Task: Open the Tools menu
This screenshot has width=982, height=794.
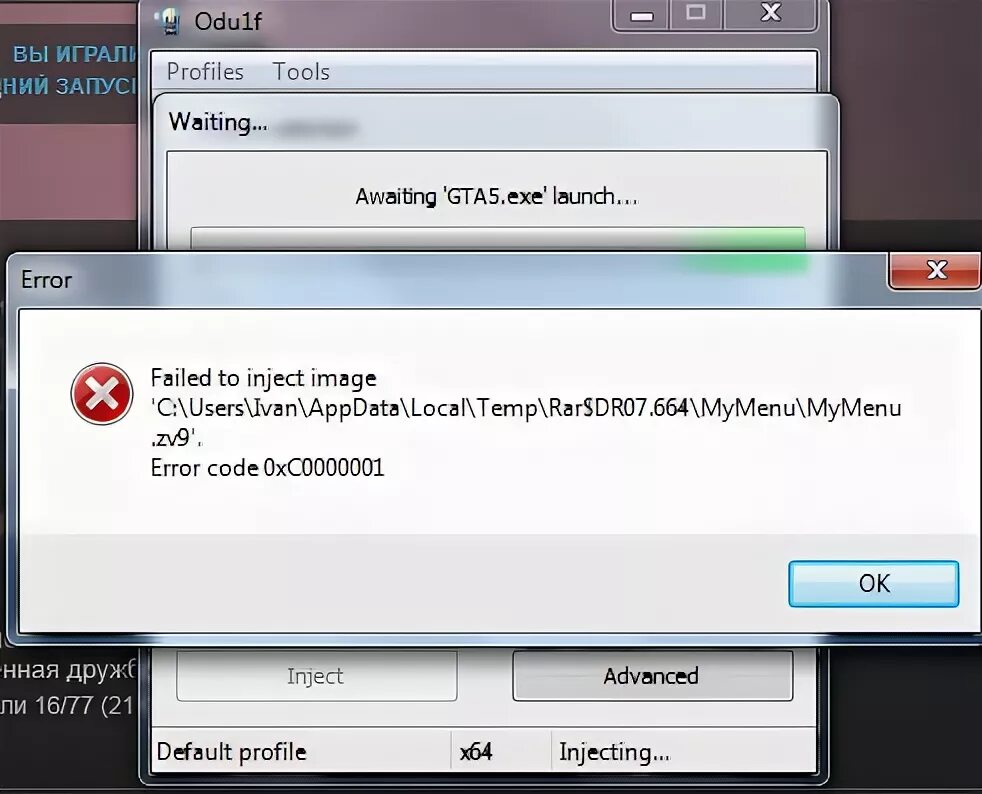Action: 301,71
